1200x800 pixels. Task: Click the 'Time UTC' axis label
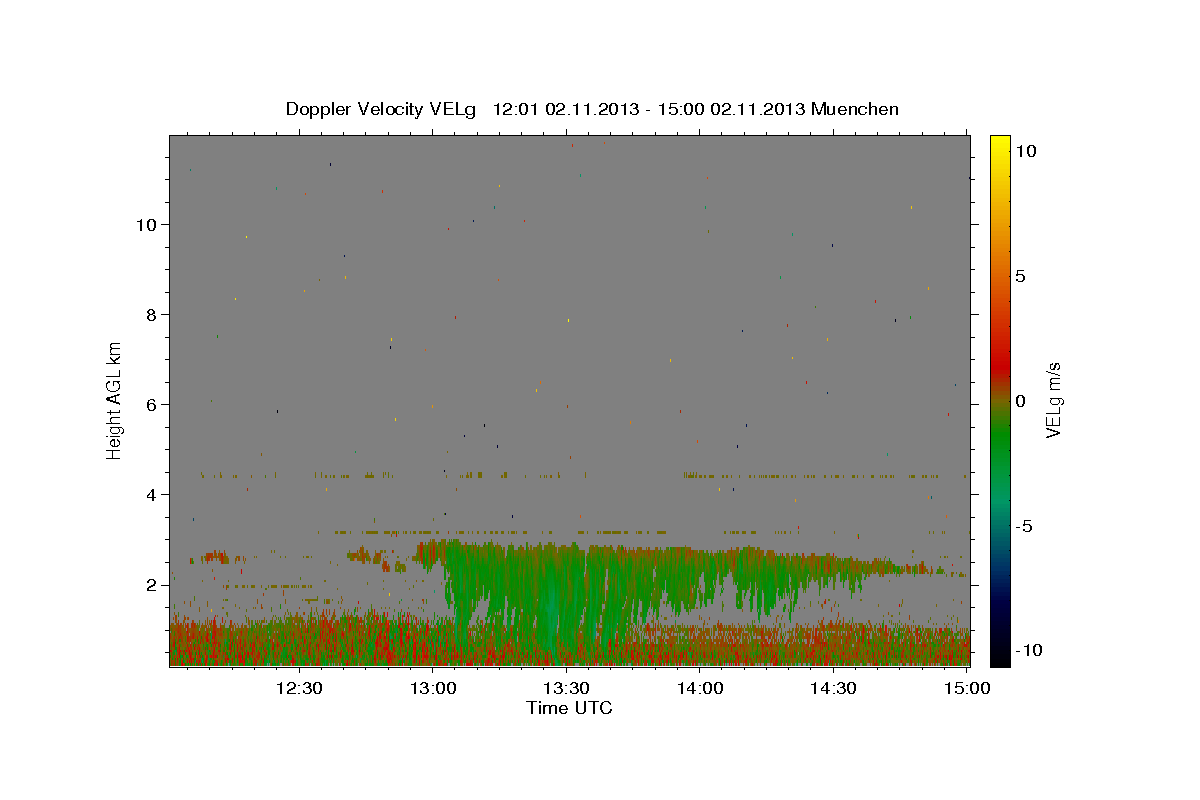tap(569, 708)
